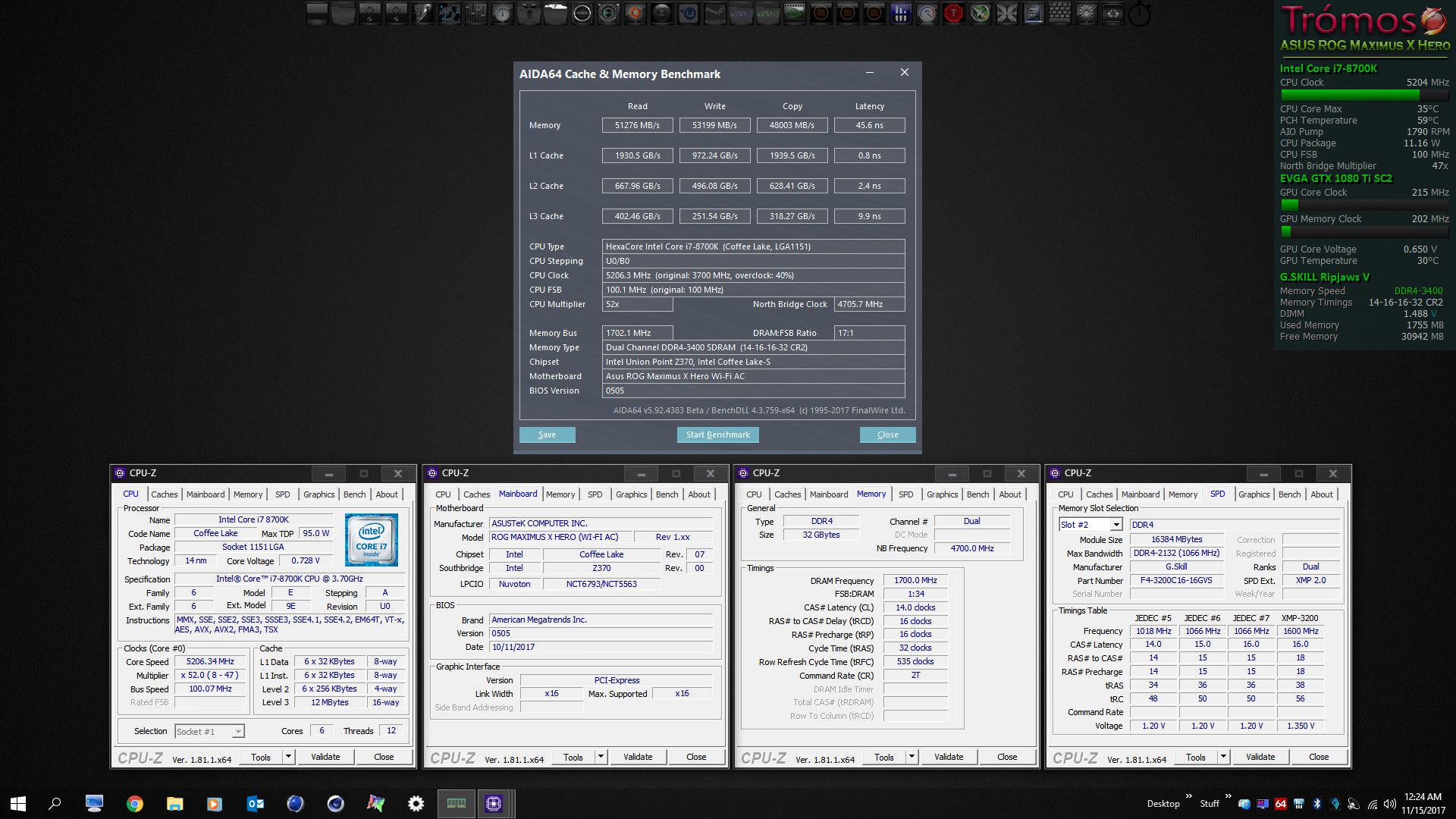This screenshot has height=819, width=1456.
Task: Open the Windows Start menu
Action: point(18,804)
